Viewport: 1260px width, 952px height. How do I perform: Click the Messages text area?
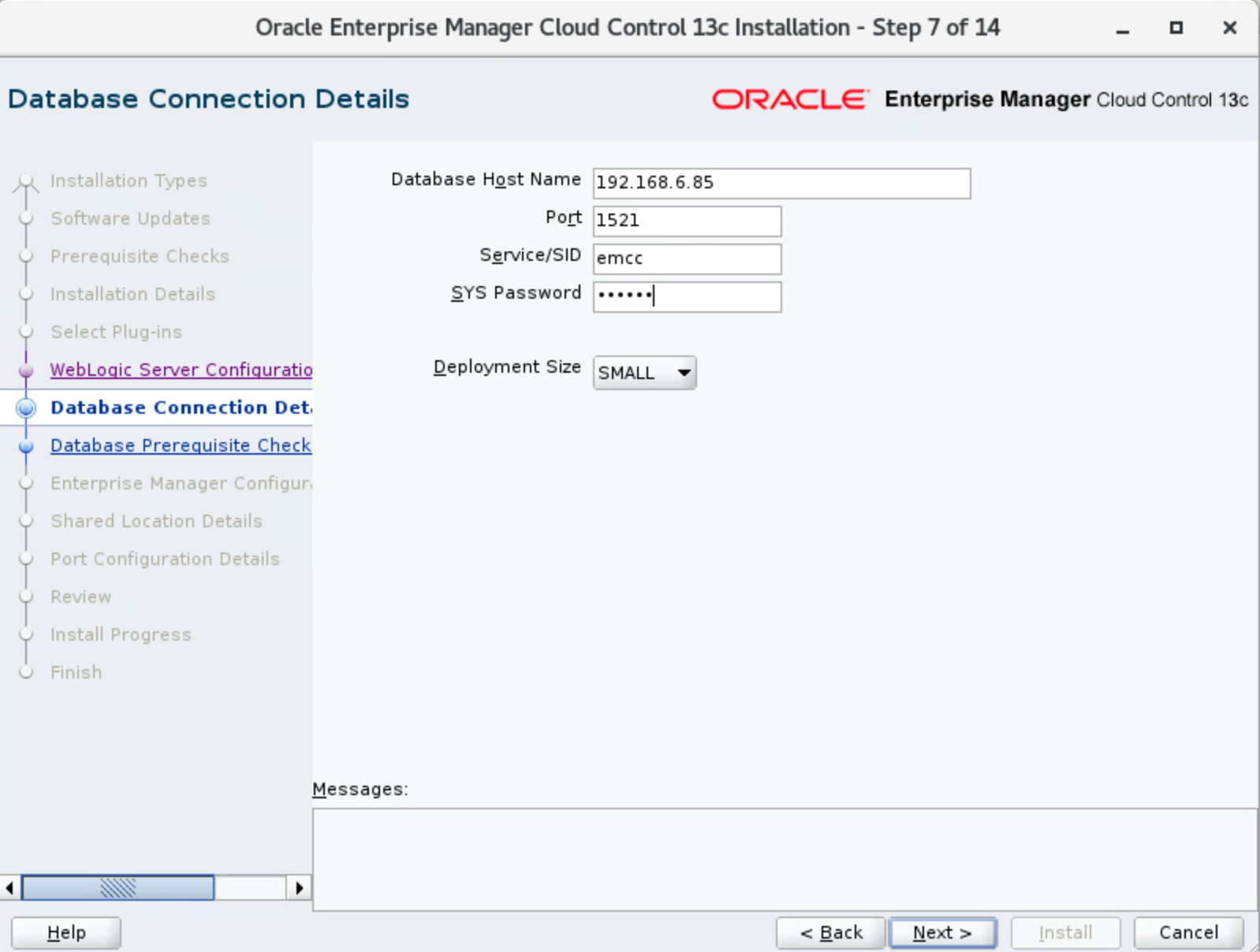coord(784,860)
